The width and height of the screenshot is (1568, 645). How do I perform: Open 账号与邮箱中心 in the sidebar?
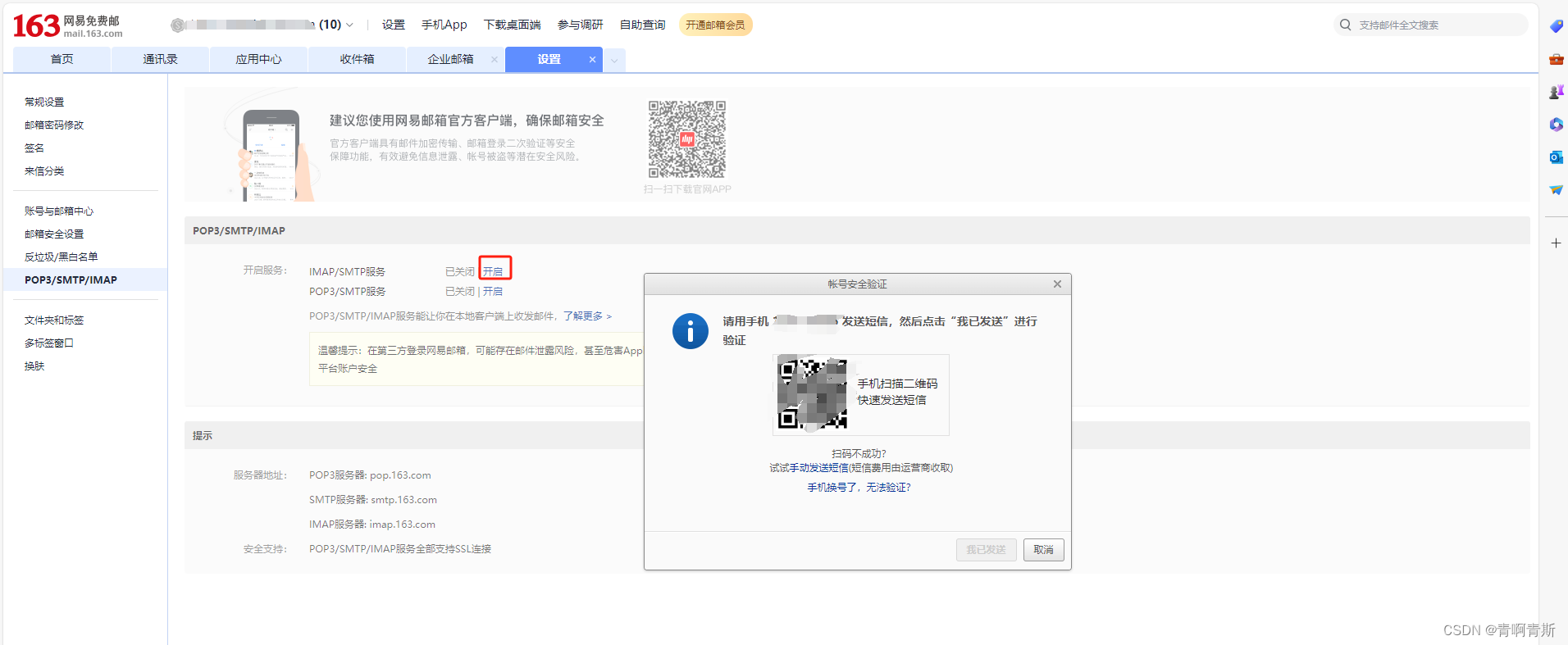59,211
